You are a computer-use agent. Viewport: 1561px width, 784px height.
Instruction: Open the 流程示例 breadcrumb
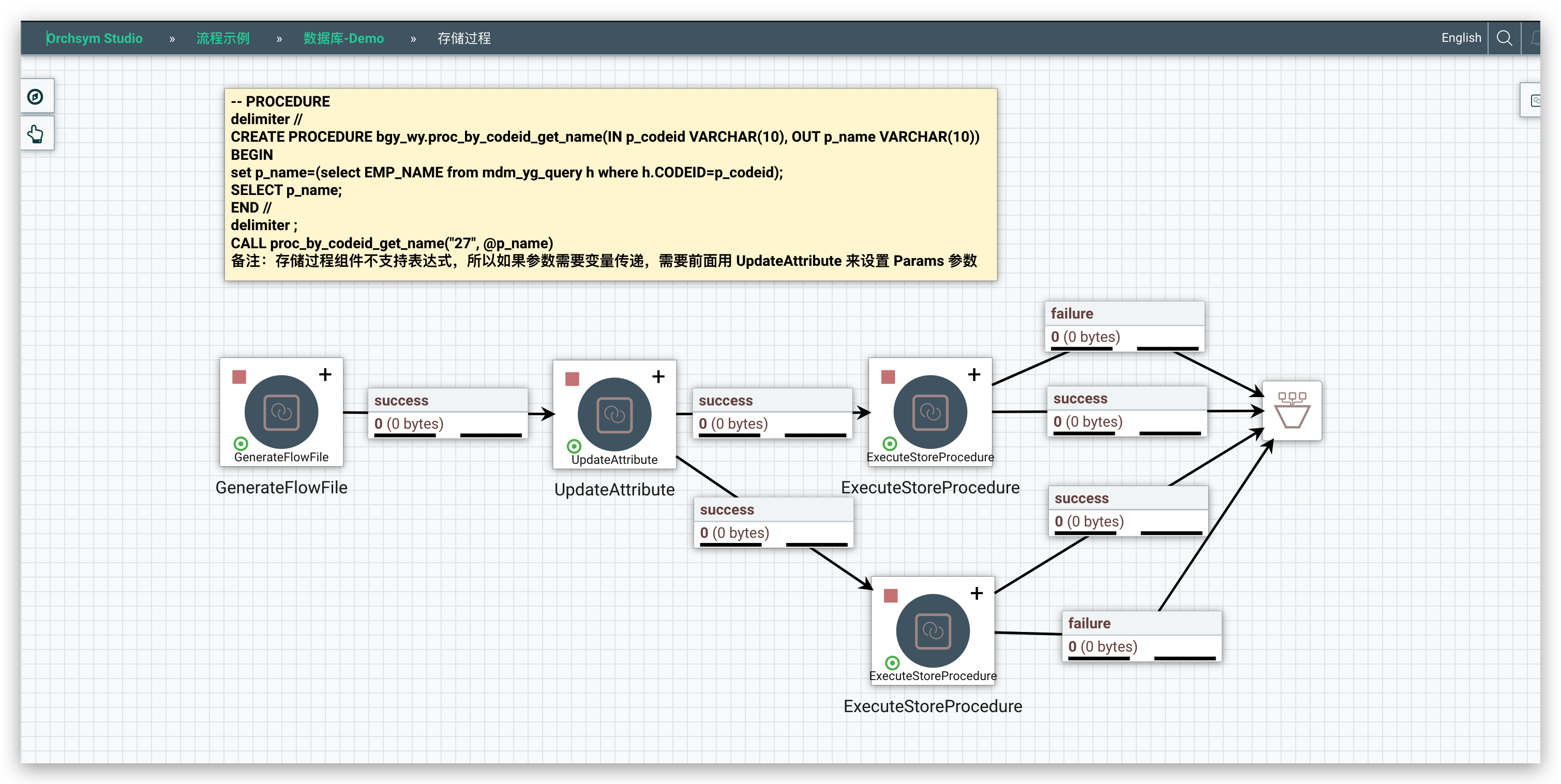click(222, 38)
